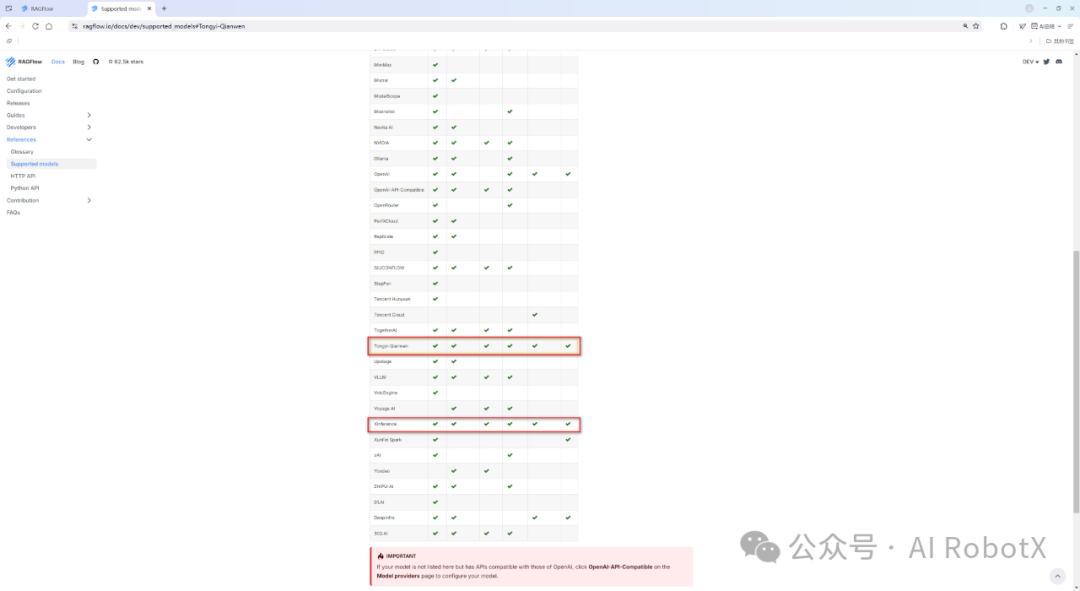Bookmark this page with the star icon

(x=976, y=26)
